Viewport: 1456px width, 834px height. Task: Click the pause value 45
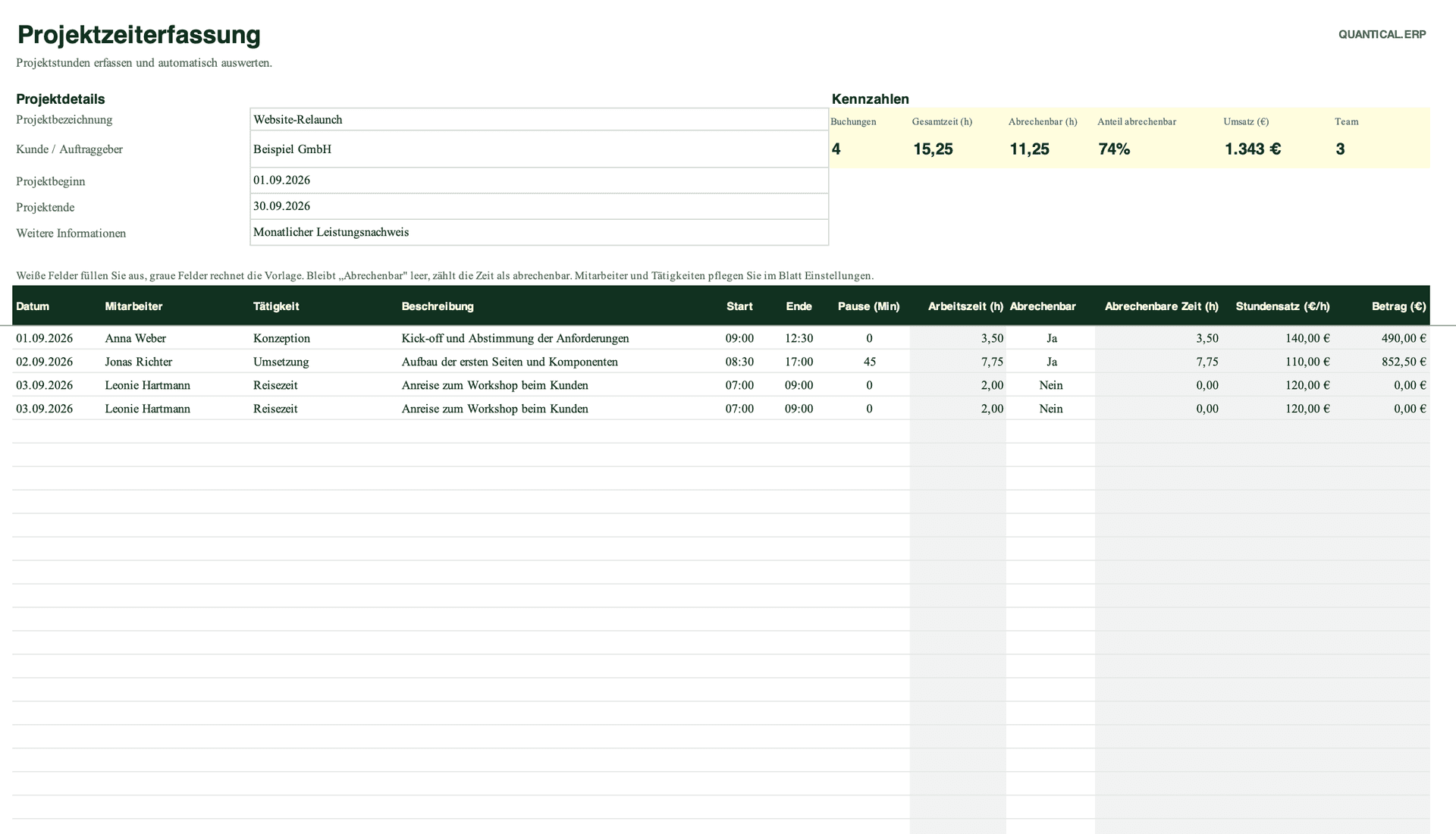869,362
